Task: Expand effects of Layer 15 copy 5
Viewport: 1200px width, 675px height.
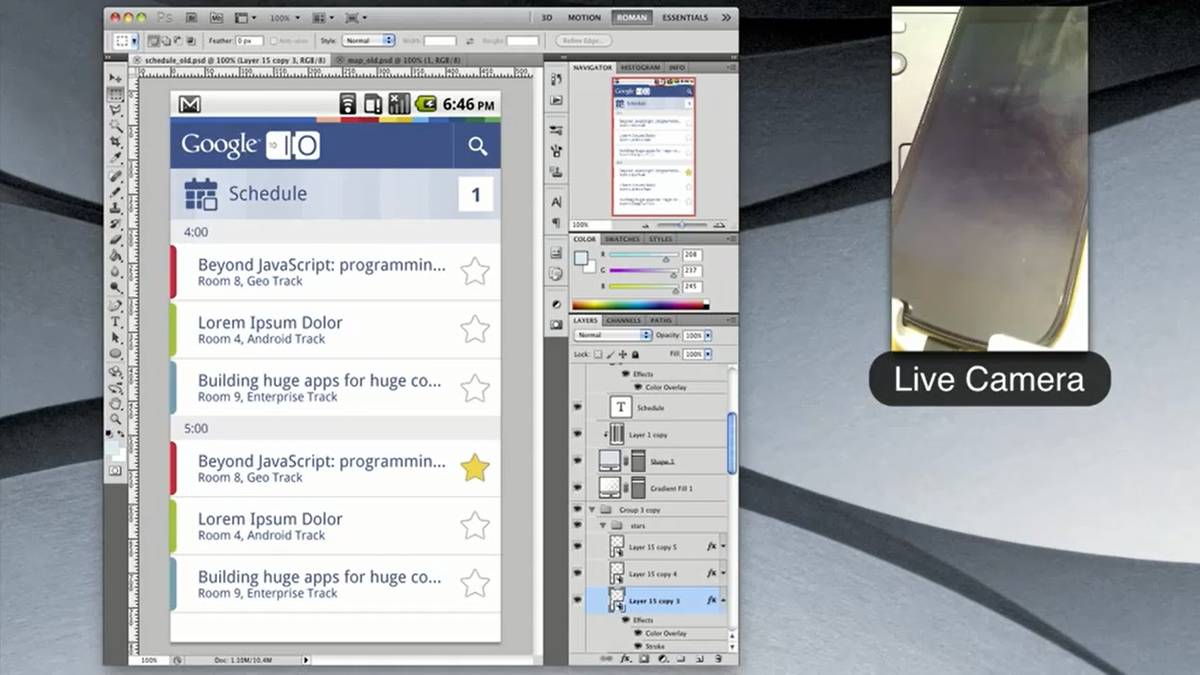Action: [723, 547]
